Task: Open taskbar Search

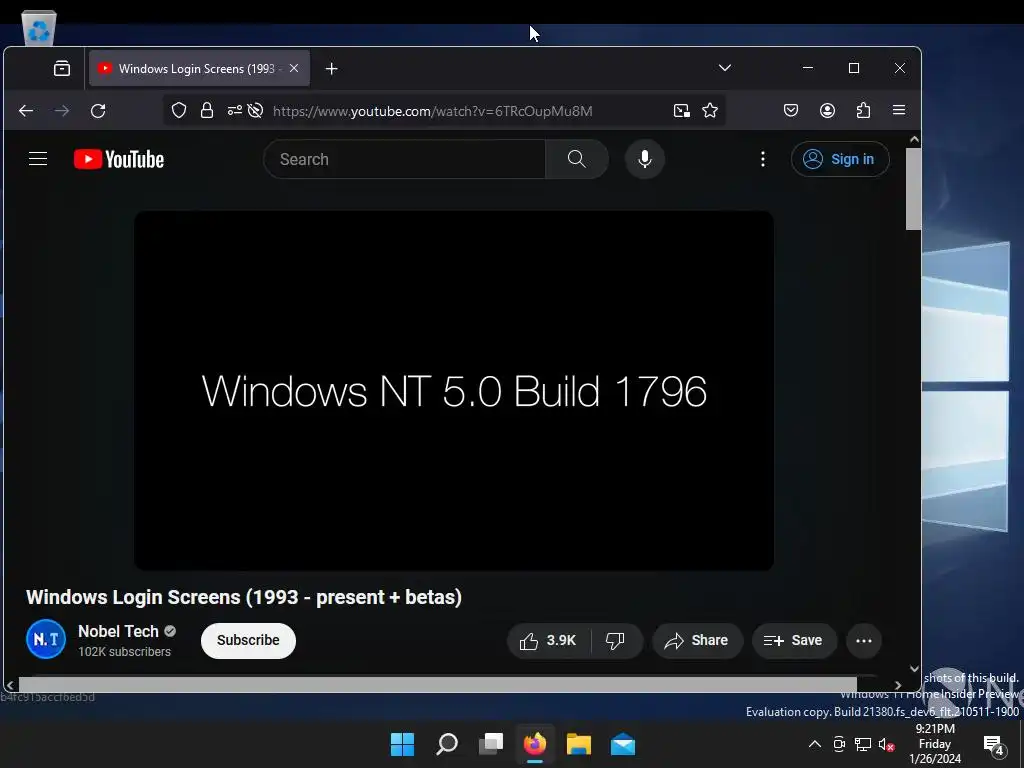Action: (447, 744)
